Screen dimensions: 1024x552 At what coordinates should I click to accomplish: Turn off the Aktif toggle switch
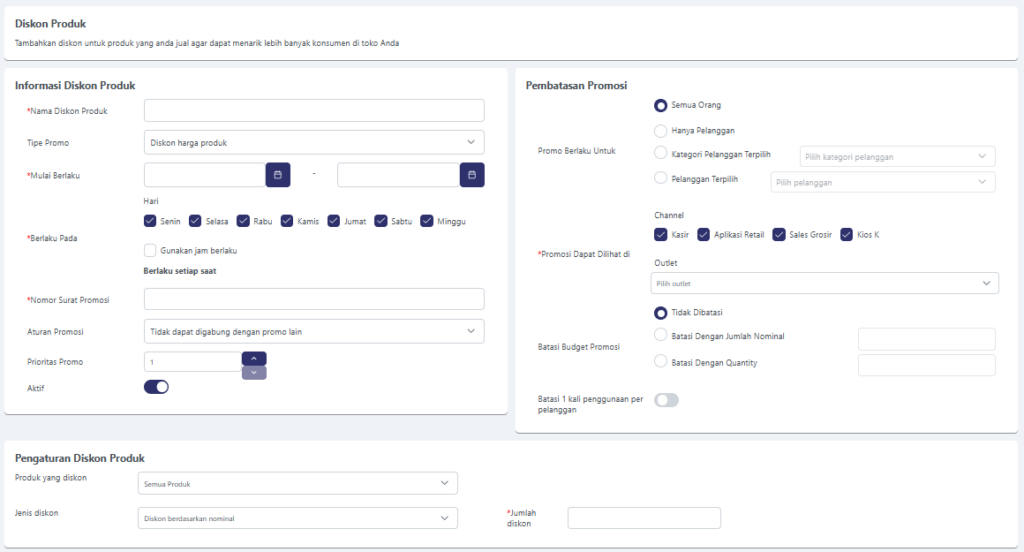[x=156, y=387]
